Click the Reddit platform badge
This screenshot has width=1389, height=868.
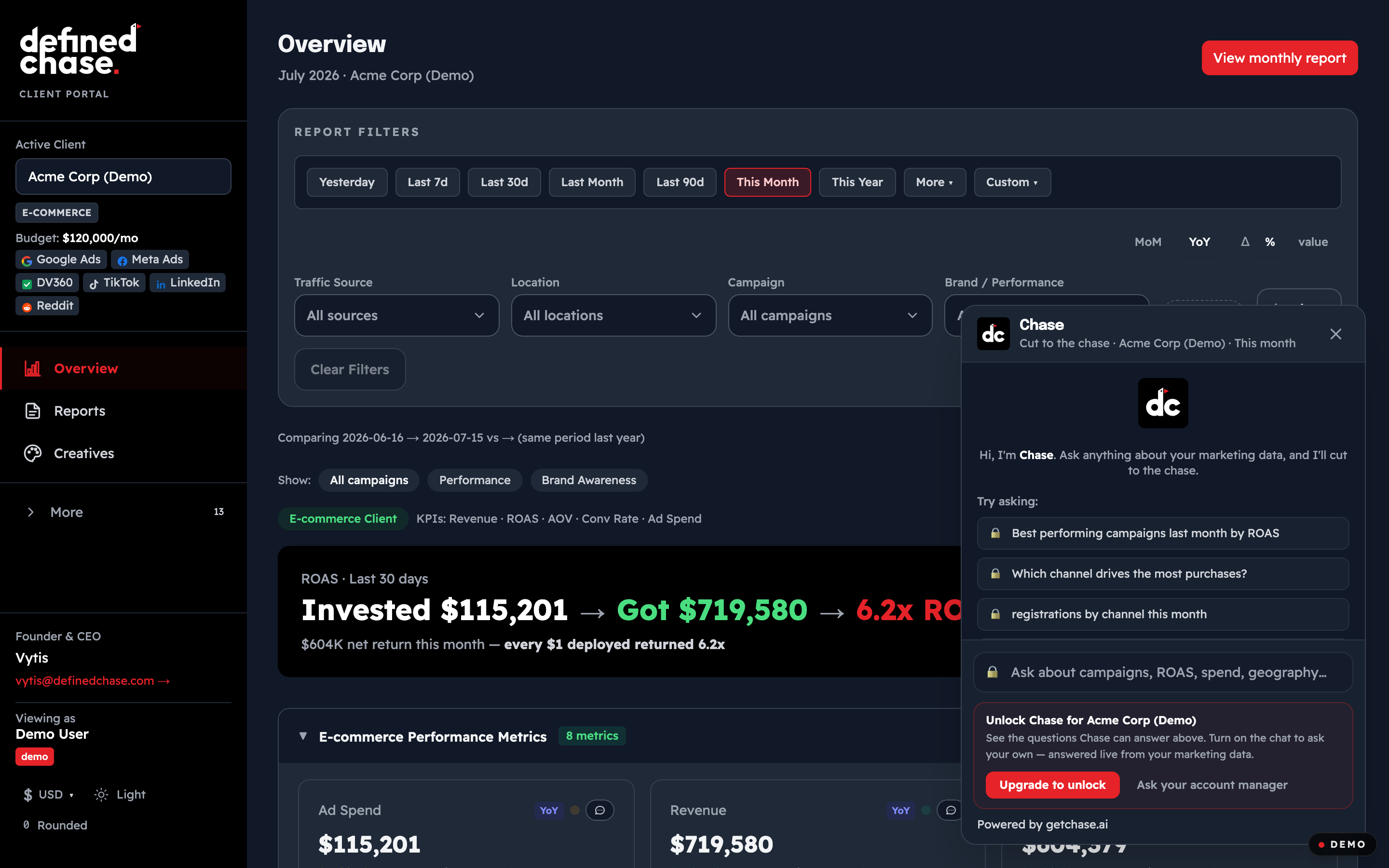click(47, 305)
